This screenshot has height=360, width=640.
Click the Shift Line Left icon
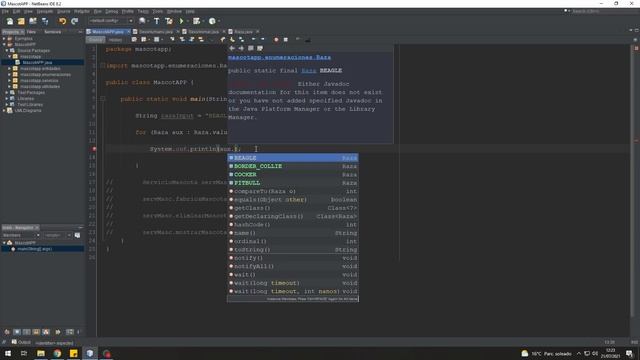click(253, 40)
